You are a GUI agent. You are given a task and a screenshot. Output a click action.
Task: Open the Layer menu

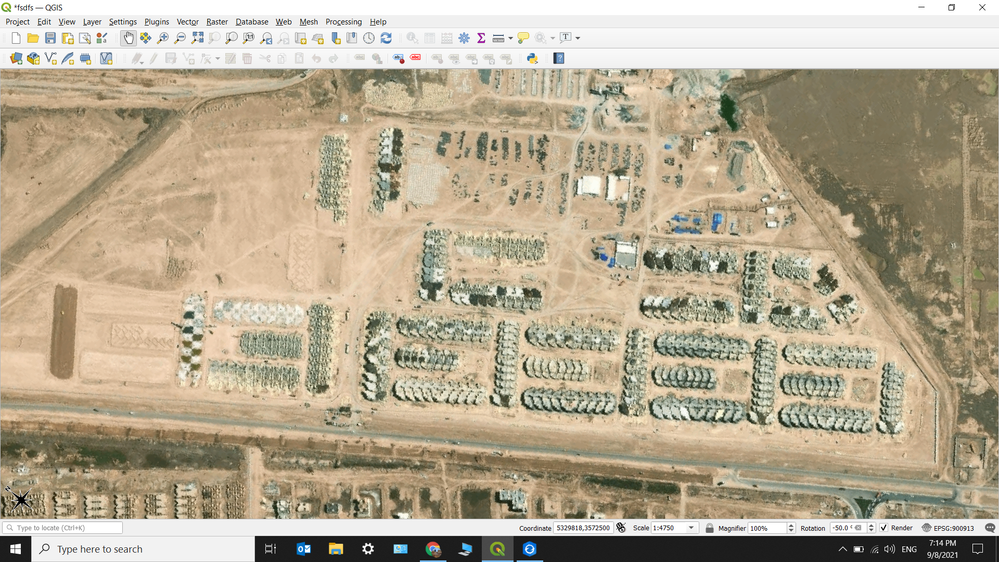click(x=92, y=22)
